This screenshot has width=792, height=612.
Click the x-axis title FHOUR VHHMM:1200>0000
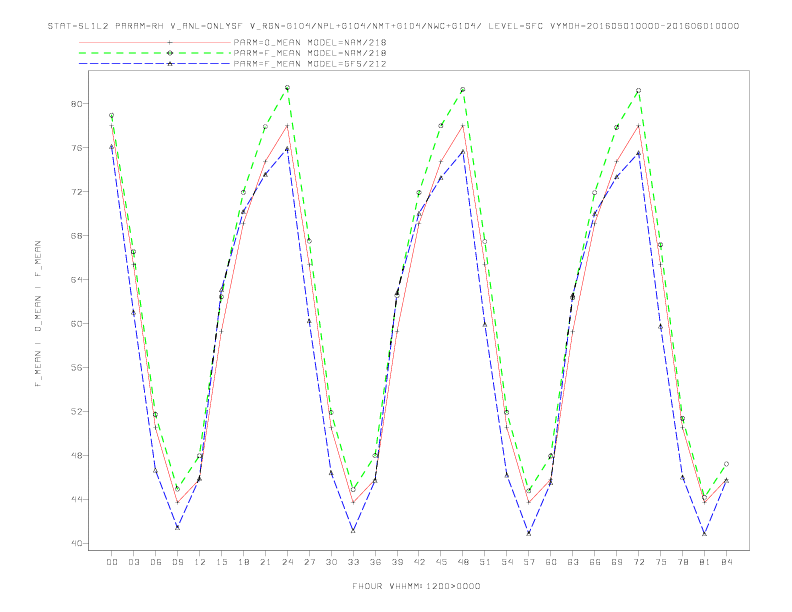pyautogui.click(x=416, y=586)
